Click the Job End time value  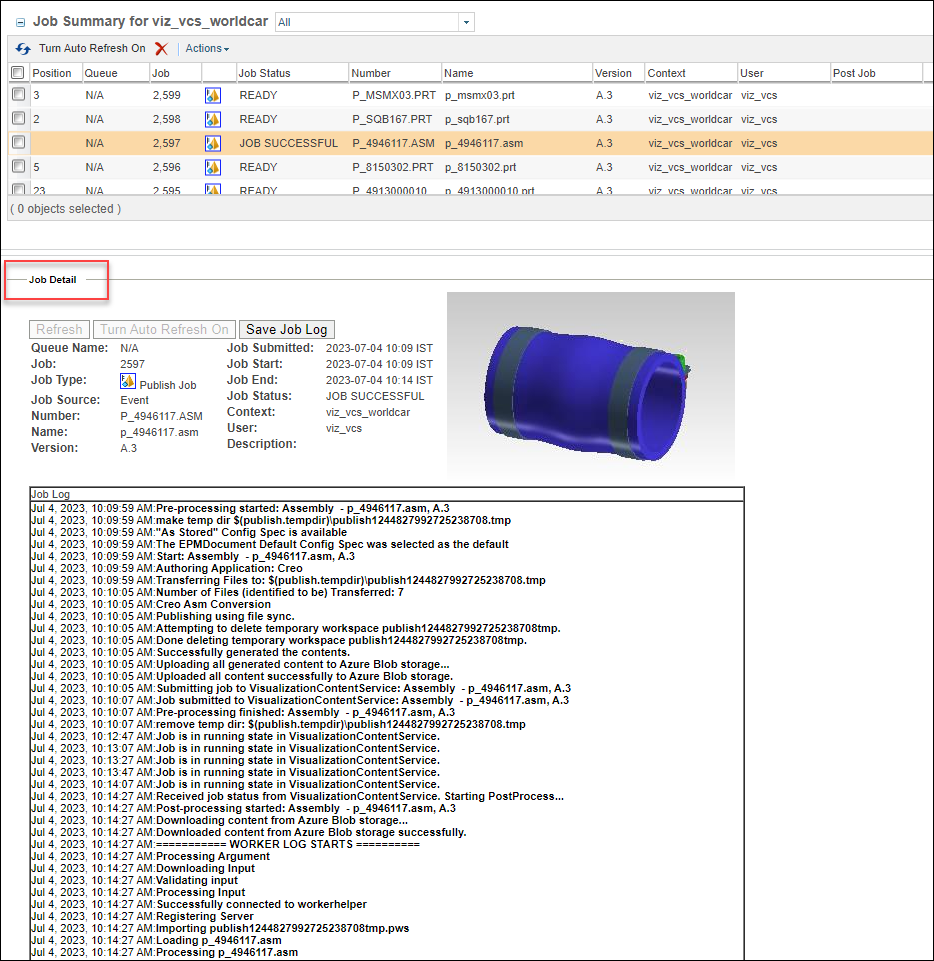[379, 381]
